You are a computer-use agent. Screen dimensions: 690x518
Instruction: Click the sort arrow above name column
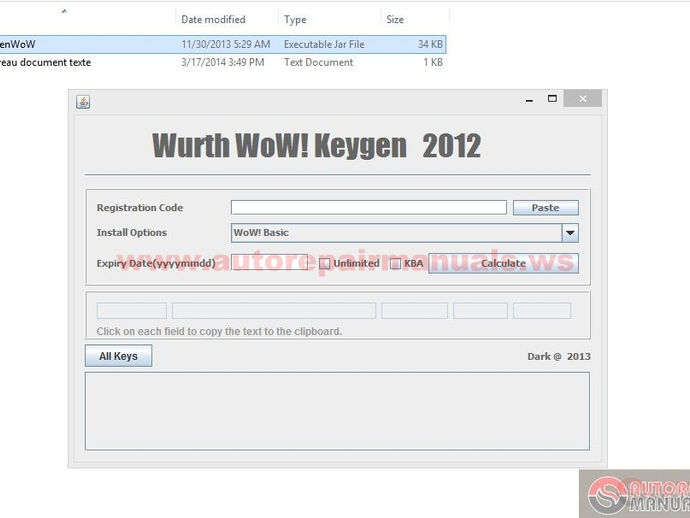coord(64,11)
